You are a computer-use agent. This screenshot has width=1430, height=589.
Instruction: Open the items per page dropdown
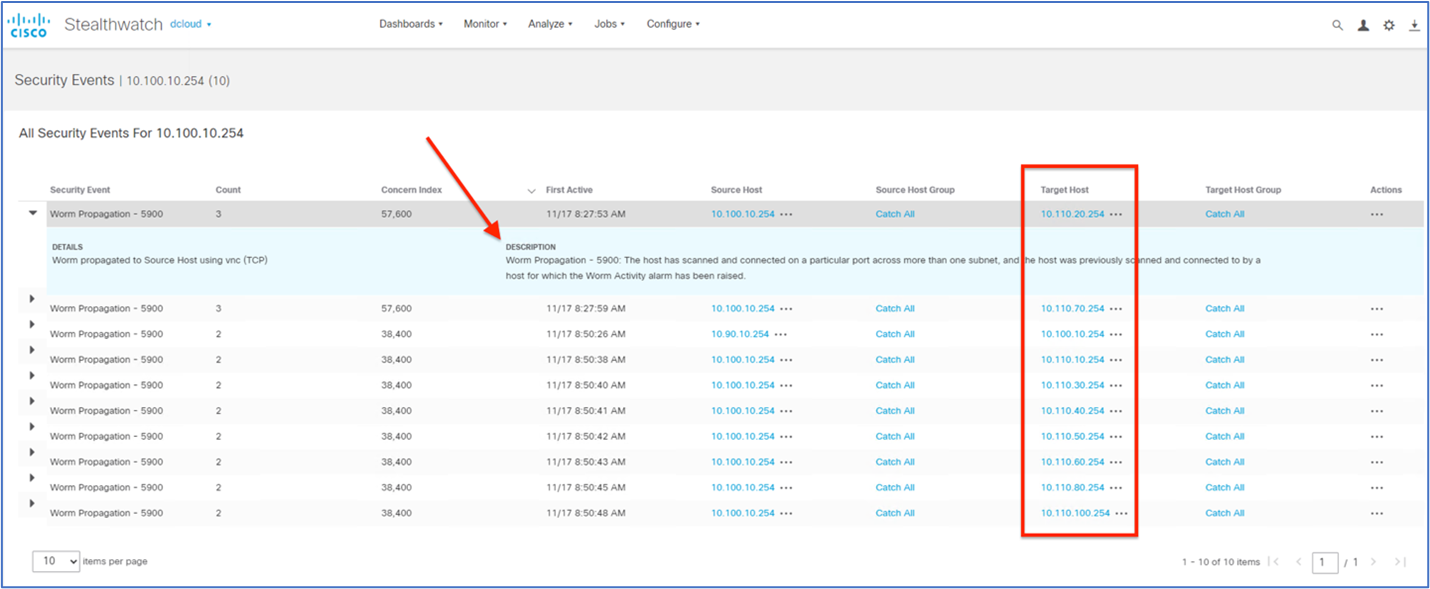click(x=56, y=561)
